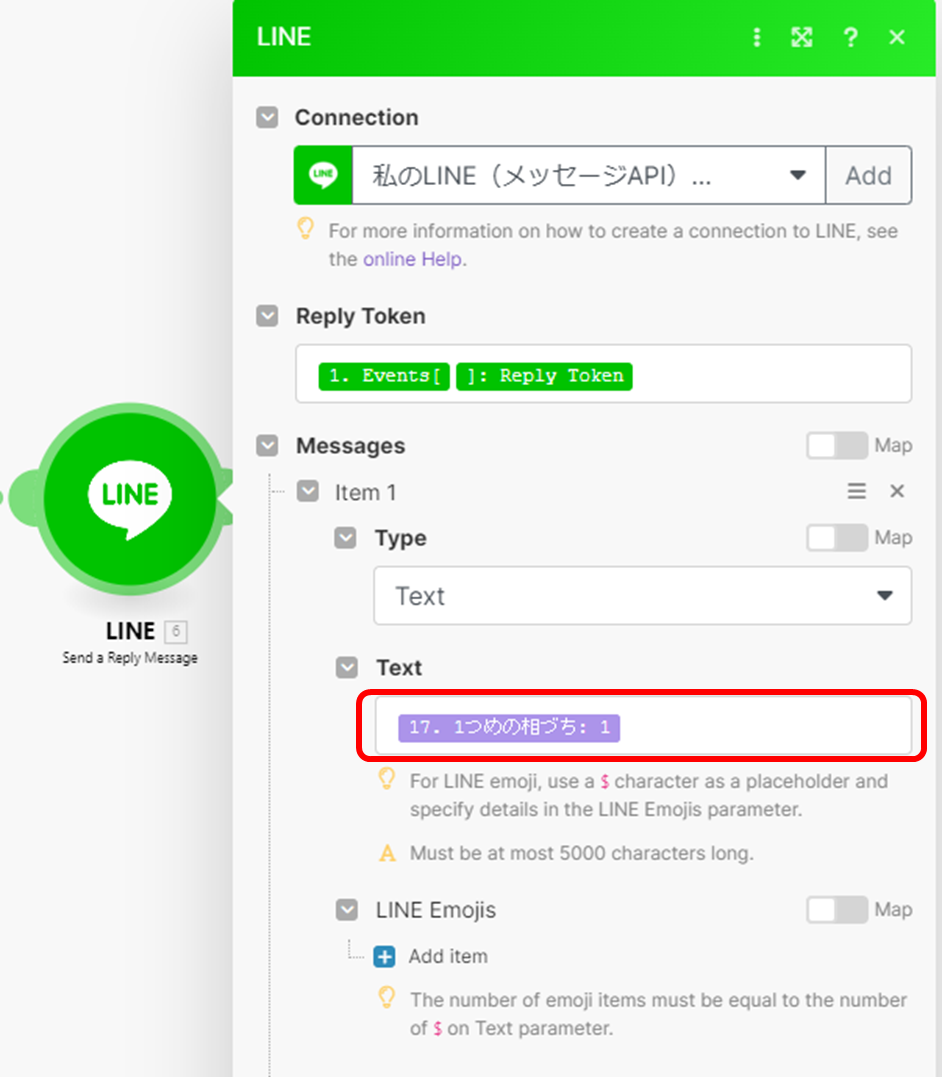This screenshot has width=942, height=1077.
Task: Open the three-dot options menu in LINE header
Action: pyautogui.click(x=756, y=37)
